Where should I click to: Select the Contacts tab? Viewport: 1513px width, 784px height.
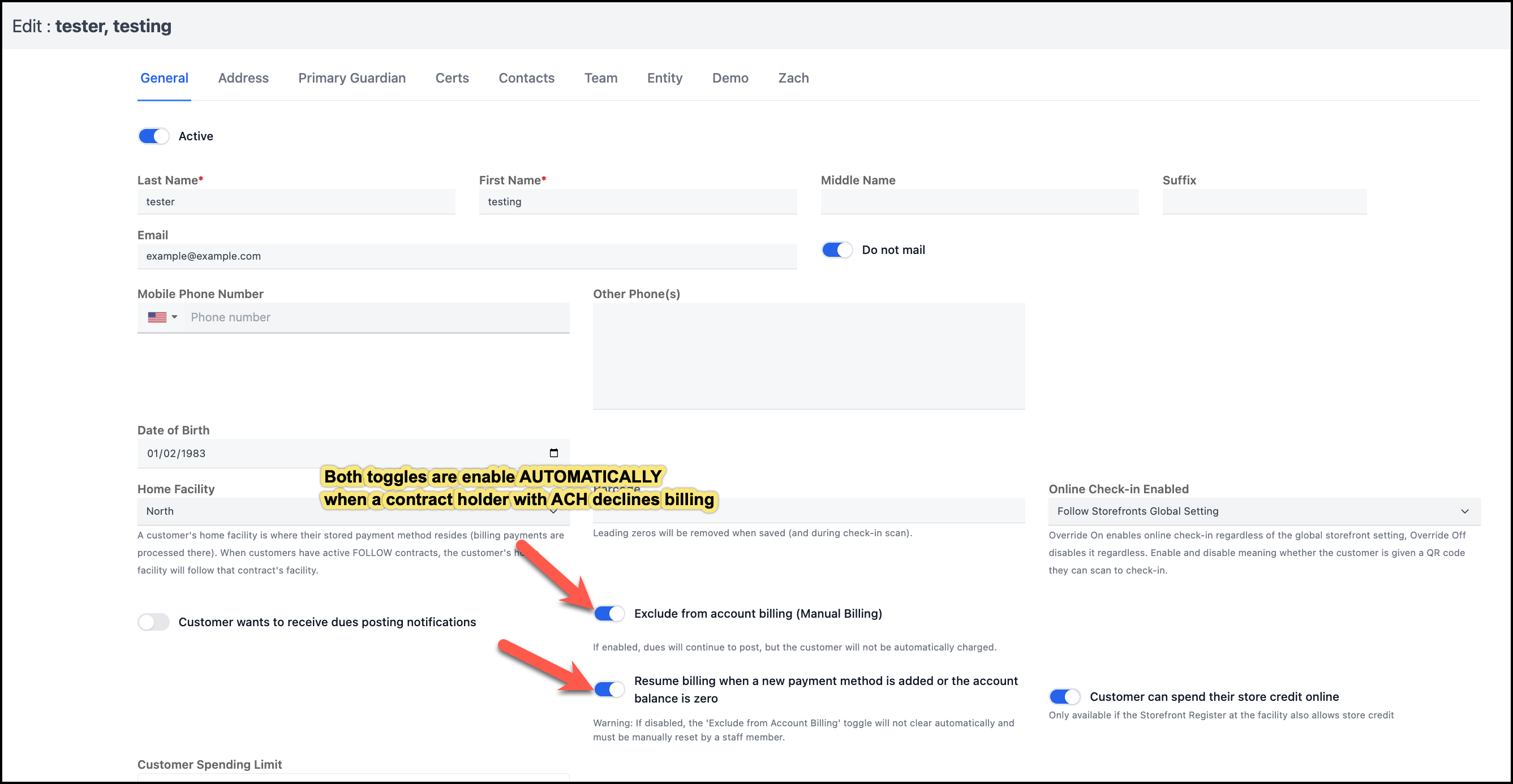526,78
